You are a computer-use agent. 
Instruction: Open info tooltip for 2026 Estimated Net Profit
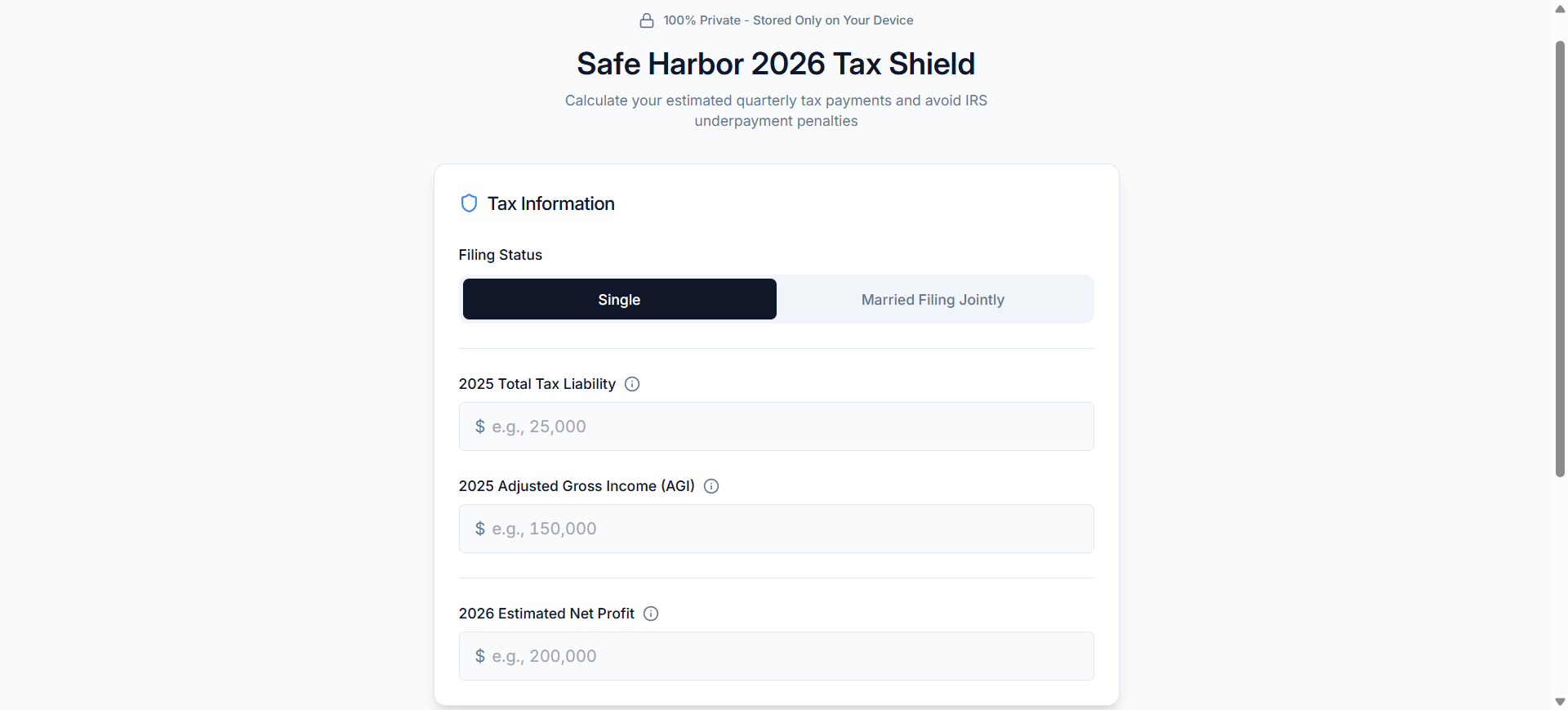[x=650, y=613]
